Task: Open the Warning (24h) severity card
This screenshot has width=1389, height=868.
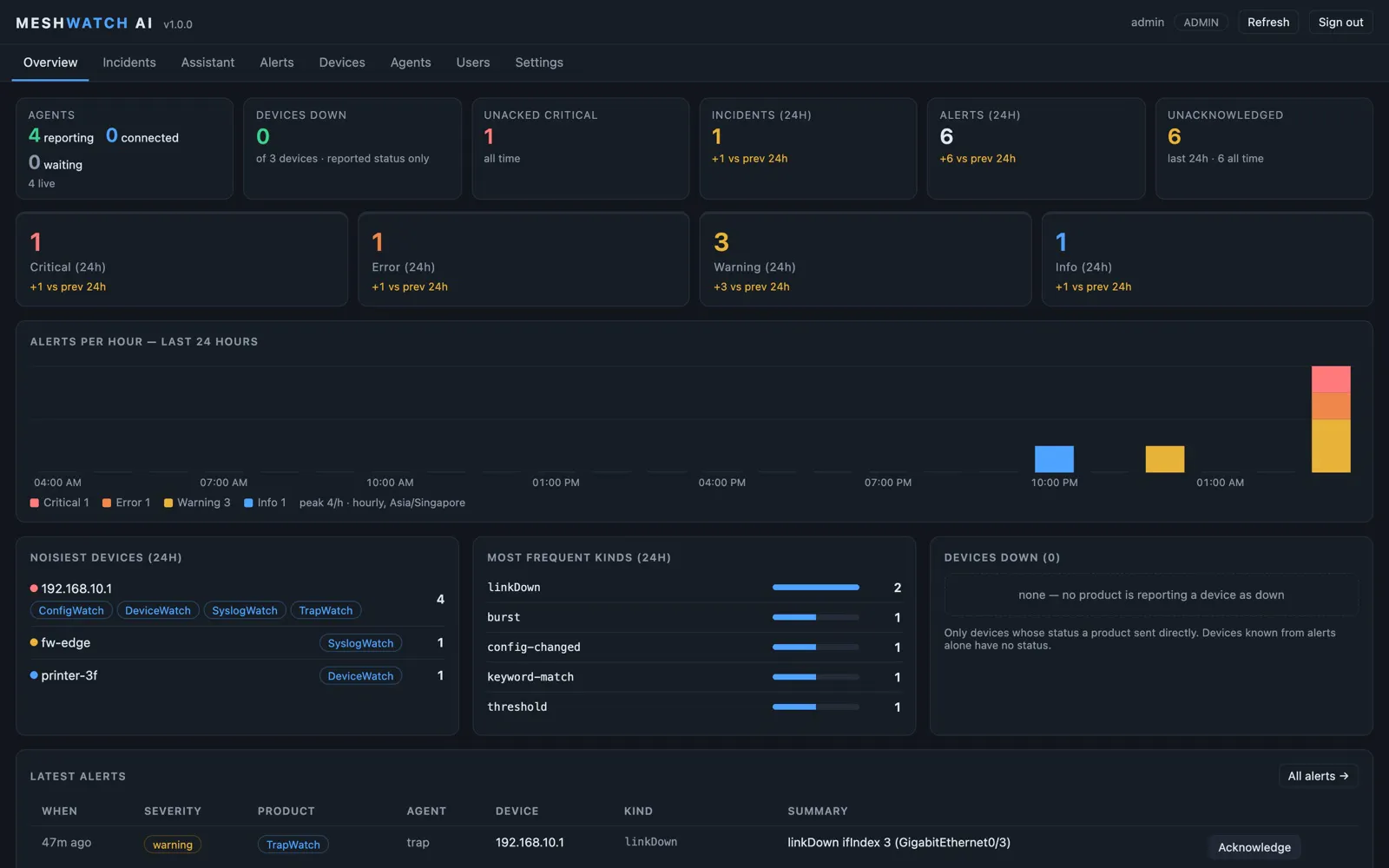Action: (866, 260)
